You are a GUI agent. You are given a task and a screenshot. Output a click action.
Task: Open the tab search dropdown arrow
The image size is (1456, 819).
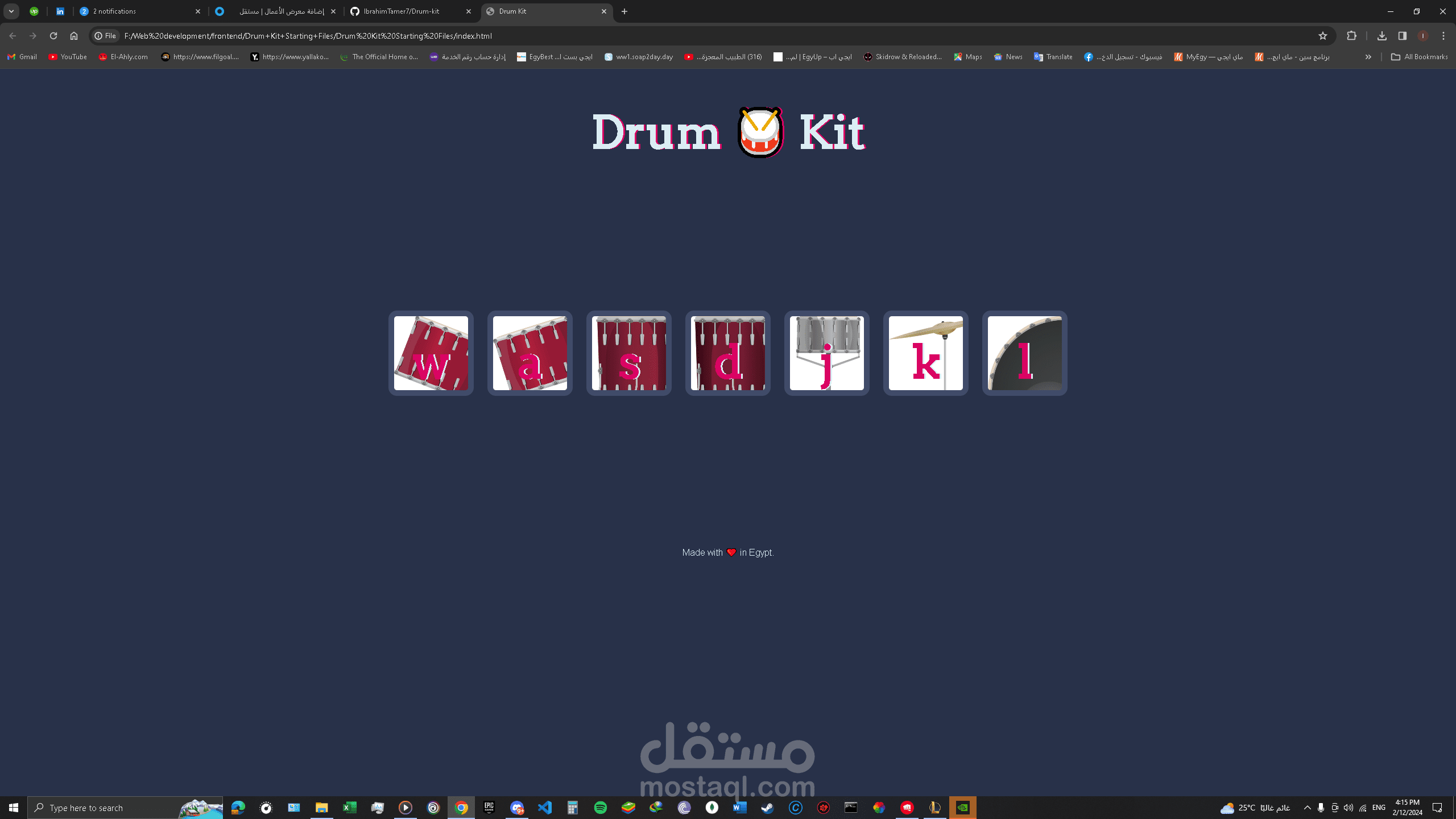pyautogui.click(x=10, y=11)
